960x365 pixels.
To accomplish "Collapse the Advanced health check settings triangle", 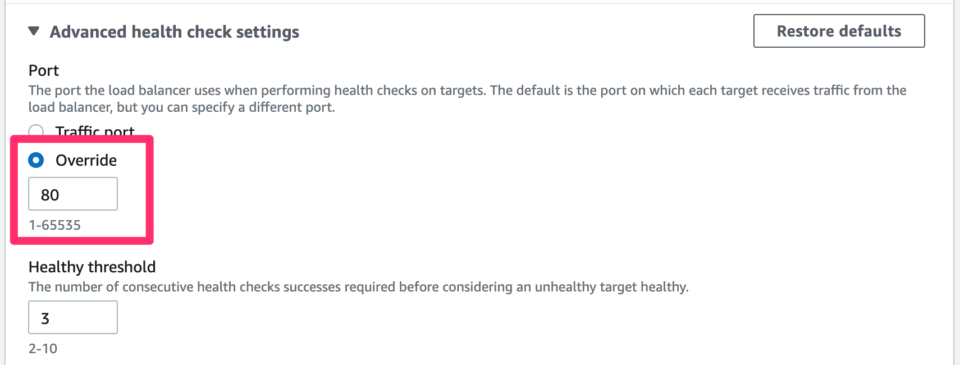I will [34, 31].
